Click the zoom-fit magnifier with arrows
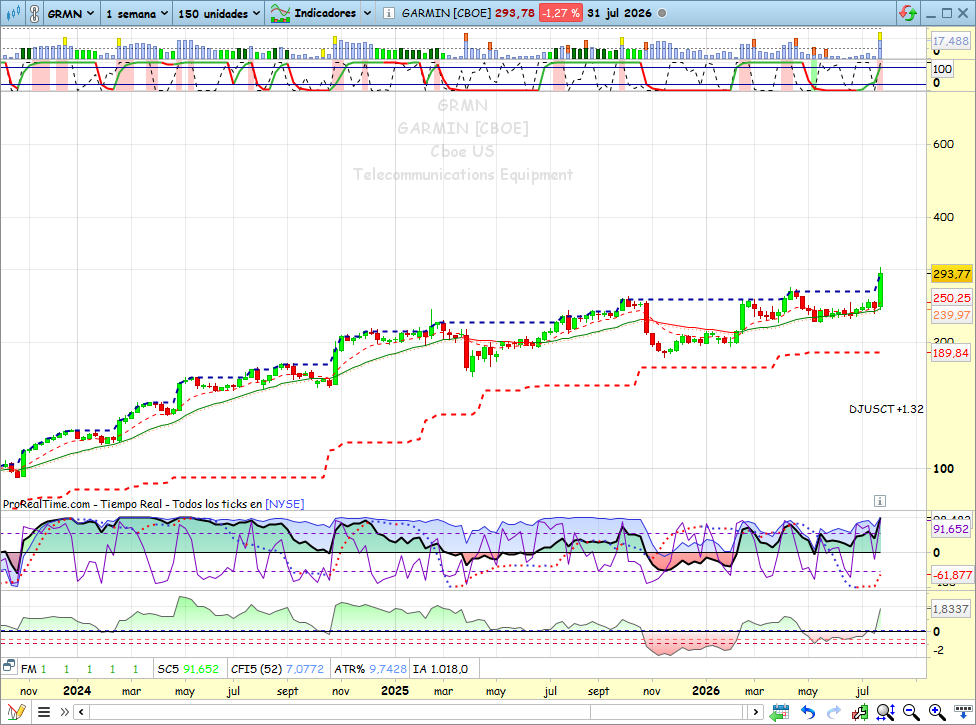 point(886,711)
